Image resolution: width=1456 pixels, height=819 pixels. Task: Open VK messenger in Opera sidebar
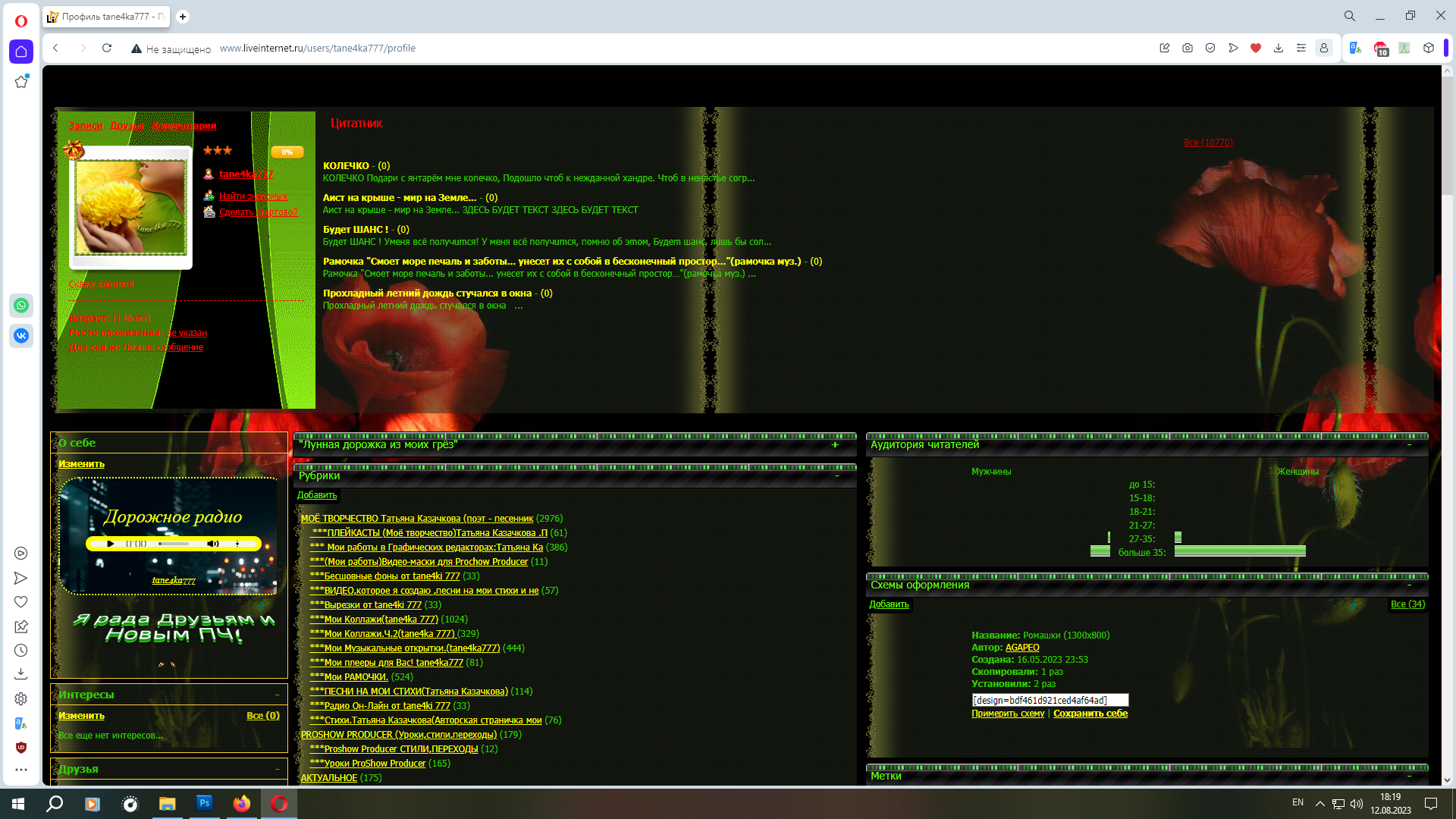coord(21,335)
